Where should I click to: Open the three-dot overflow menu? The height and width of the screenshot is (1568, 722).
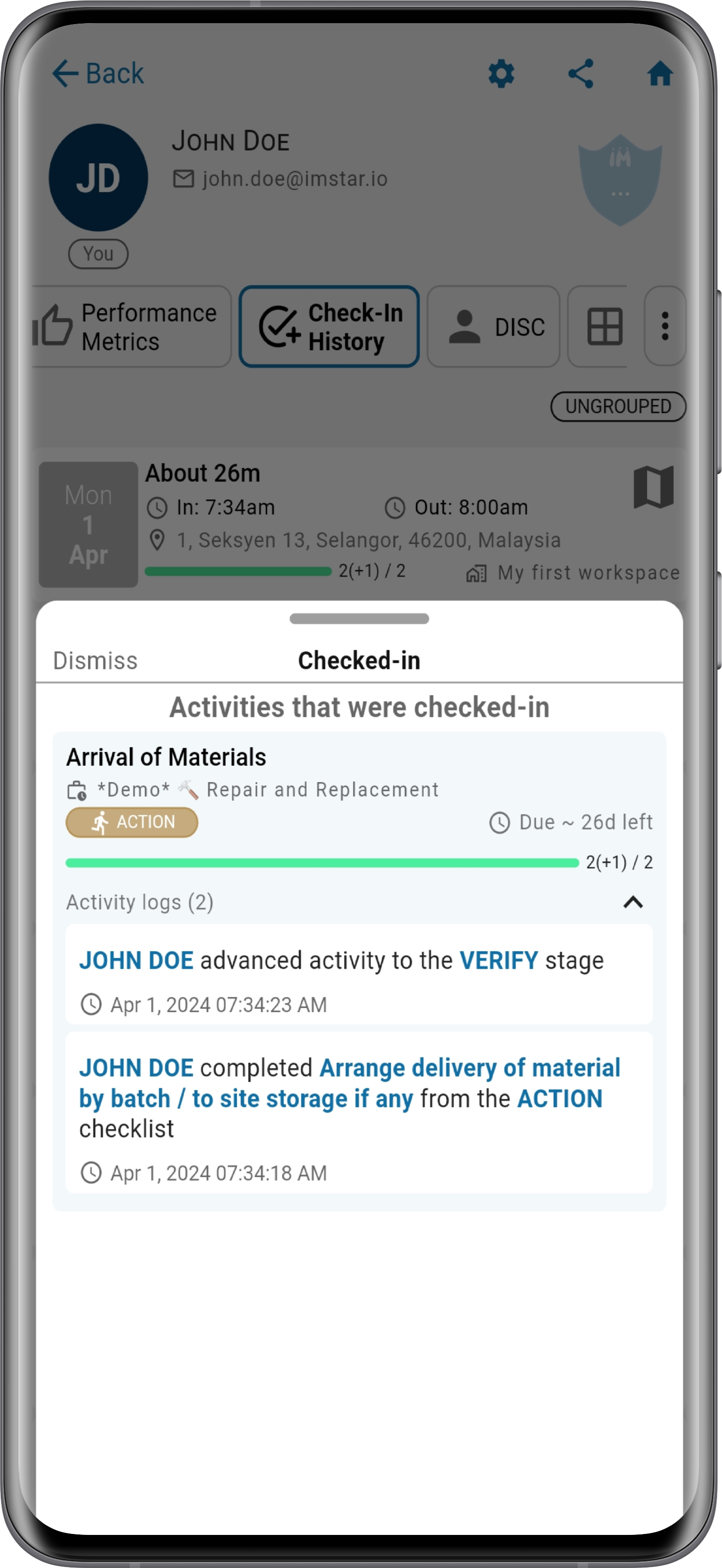(665, 326)
